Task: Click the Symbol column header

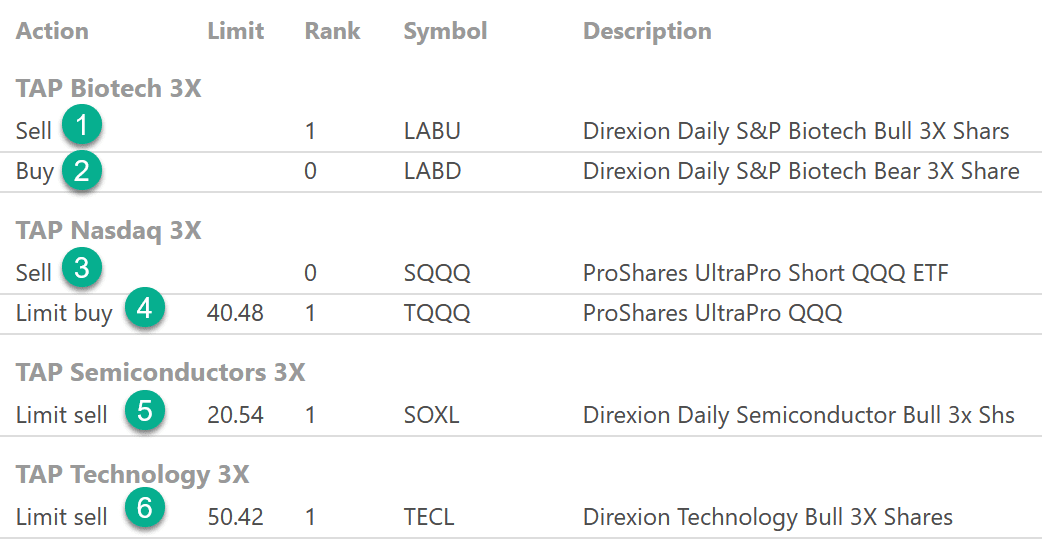Action: pos(445,31)
